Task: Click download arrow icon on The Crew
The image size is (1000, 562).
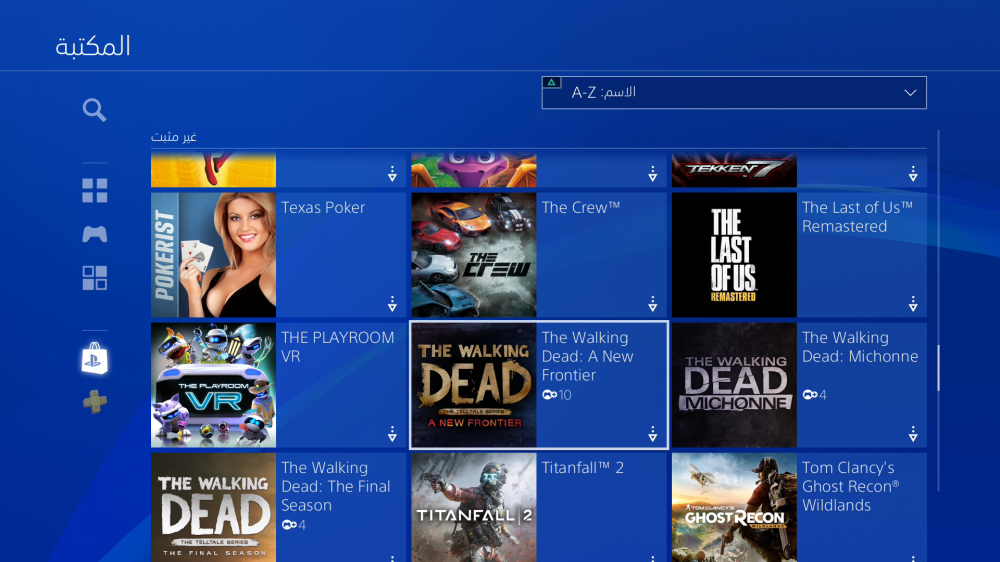Action: click(652, 304)
